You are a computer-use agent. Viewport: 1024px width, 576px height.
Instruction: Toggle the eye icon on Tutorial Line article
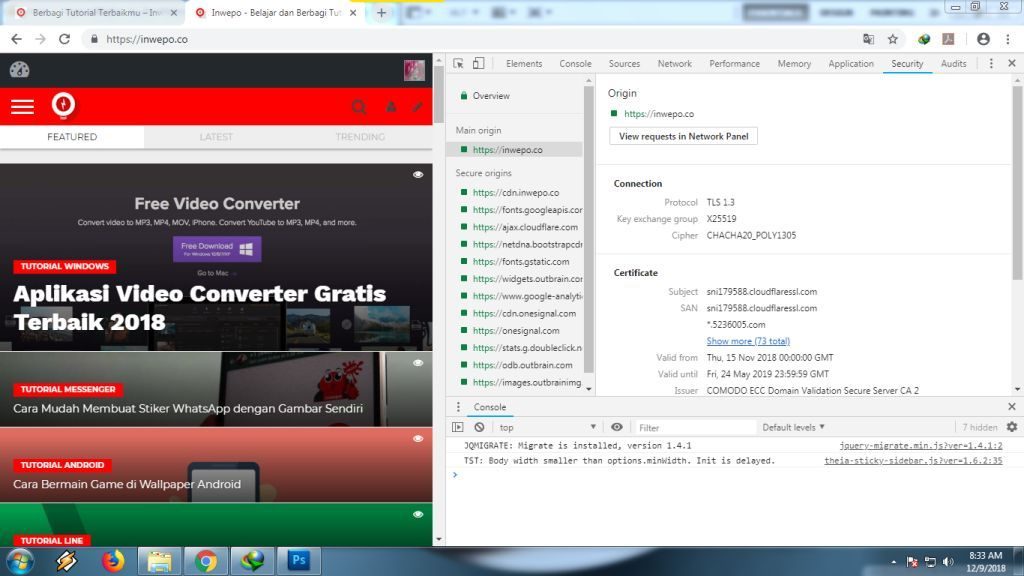pyautogui.click(x=418, y=514)
